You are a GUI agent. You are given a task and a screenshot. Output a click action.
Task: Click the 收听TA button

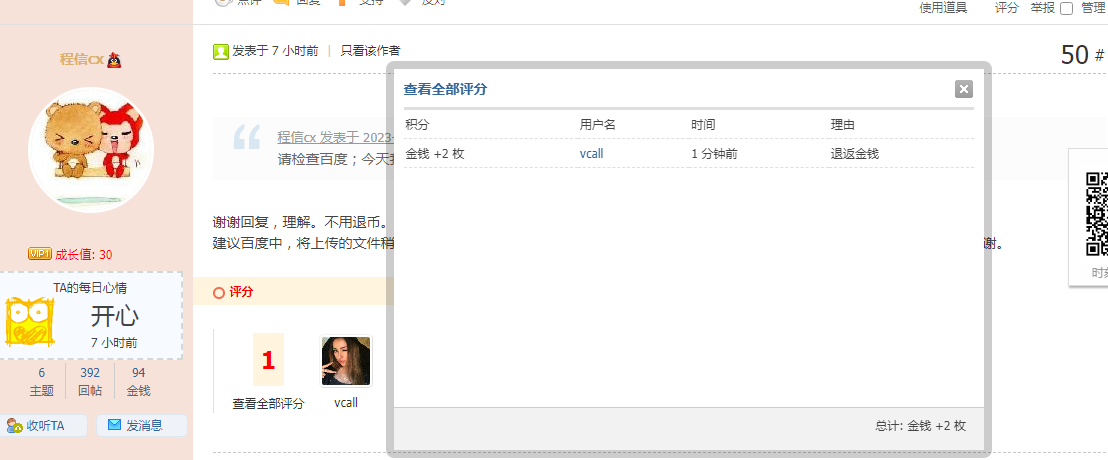(x=36, y=426)
